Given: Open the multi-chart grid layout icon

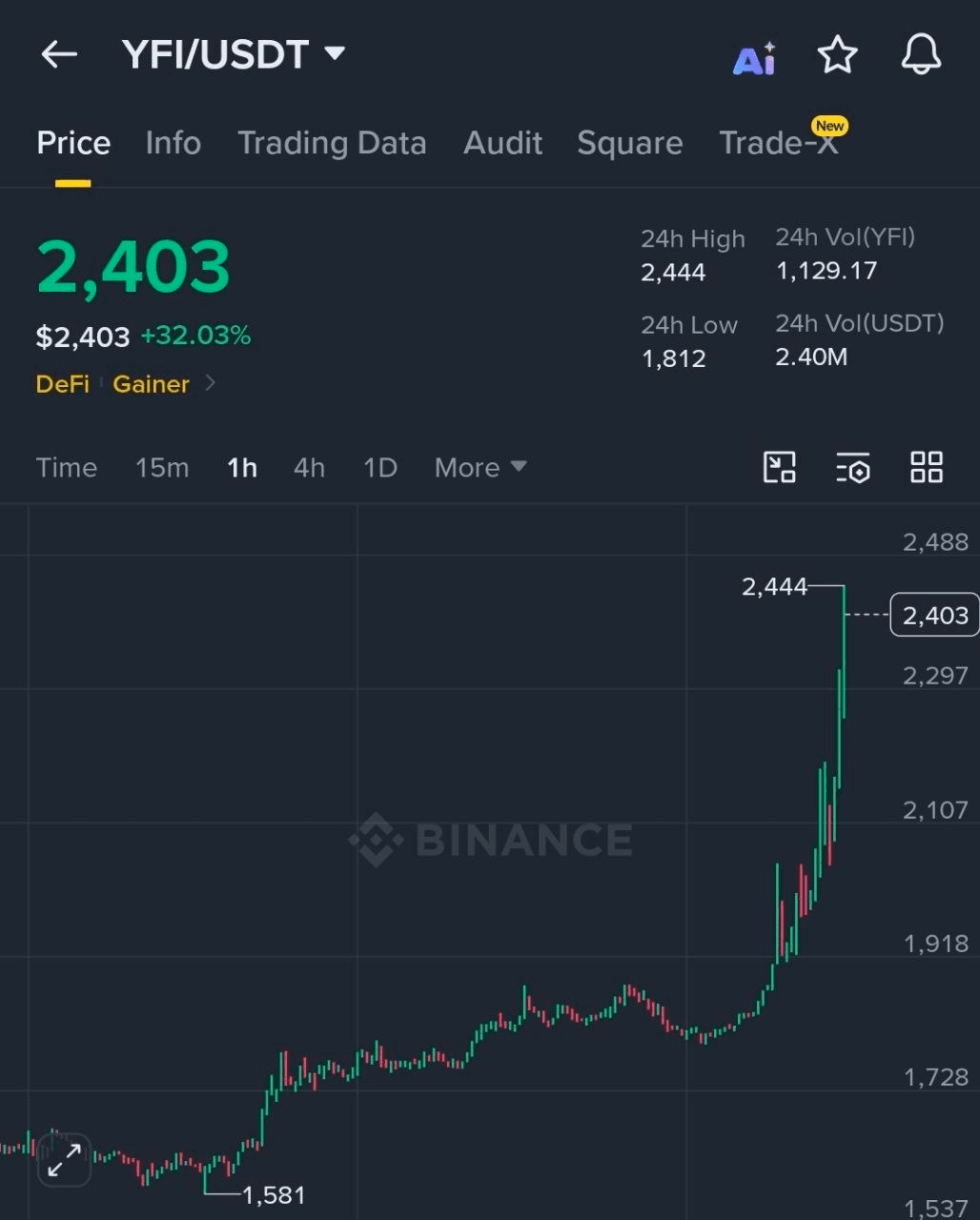Looking at the screenshot, I should [x=927, y=467].
